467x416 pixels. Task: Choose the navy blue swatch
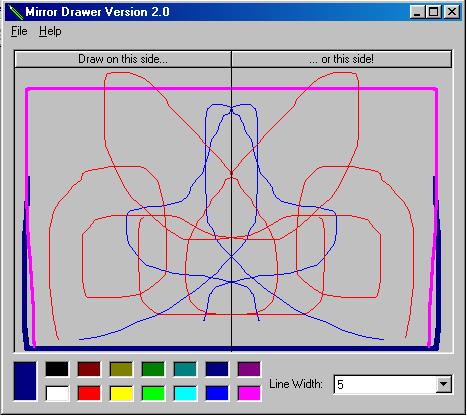click(x=217, y=369)
